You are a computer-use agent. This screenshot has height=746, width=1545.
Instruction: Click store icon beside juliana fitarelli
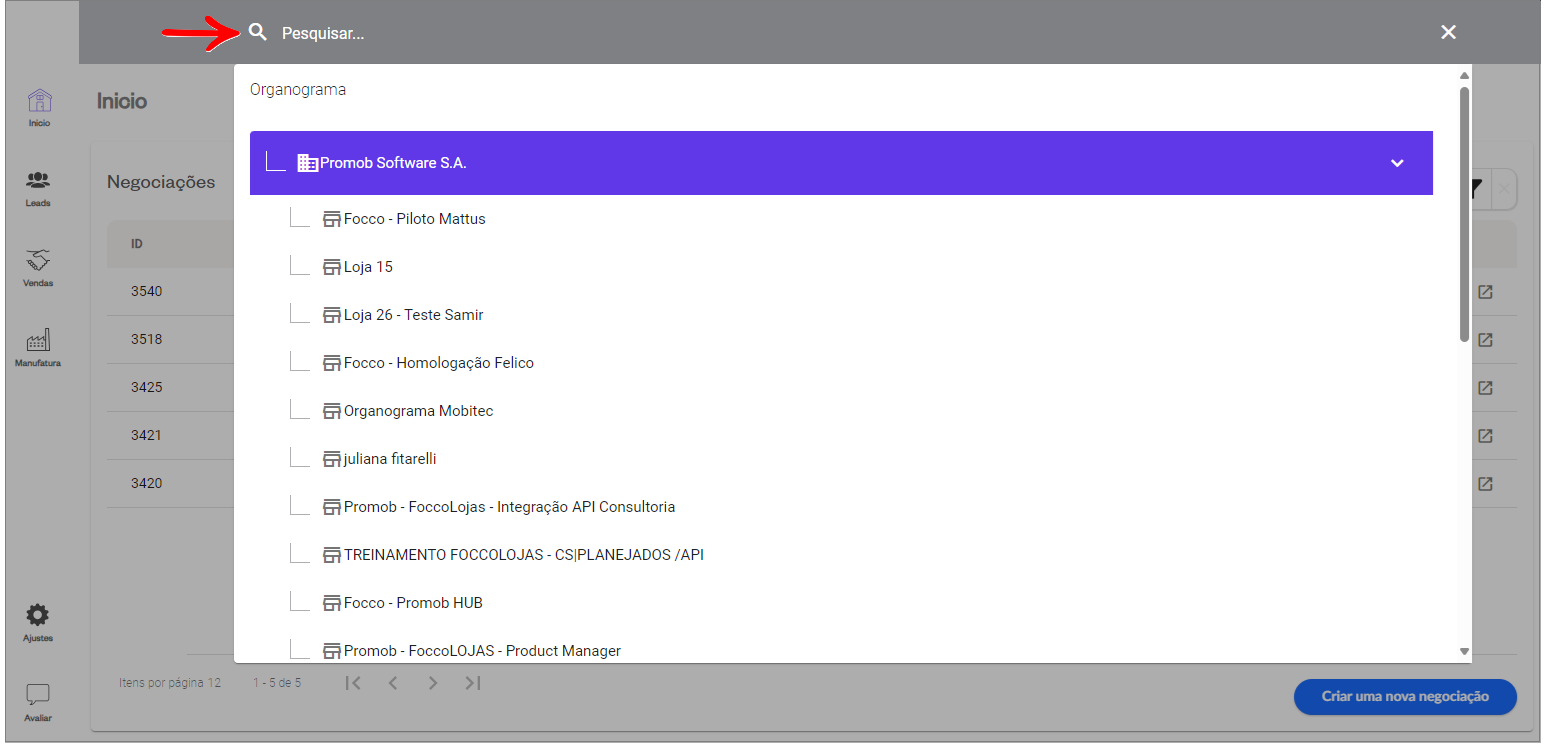[332, 459]
